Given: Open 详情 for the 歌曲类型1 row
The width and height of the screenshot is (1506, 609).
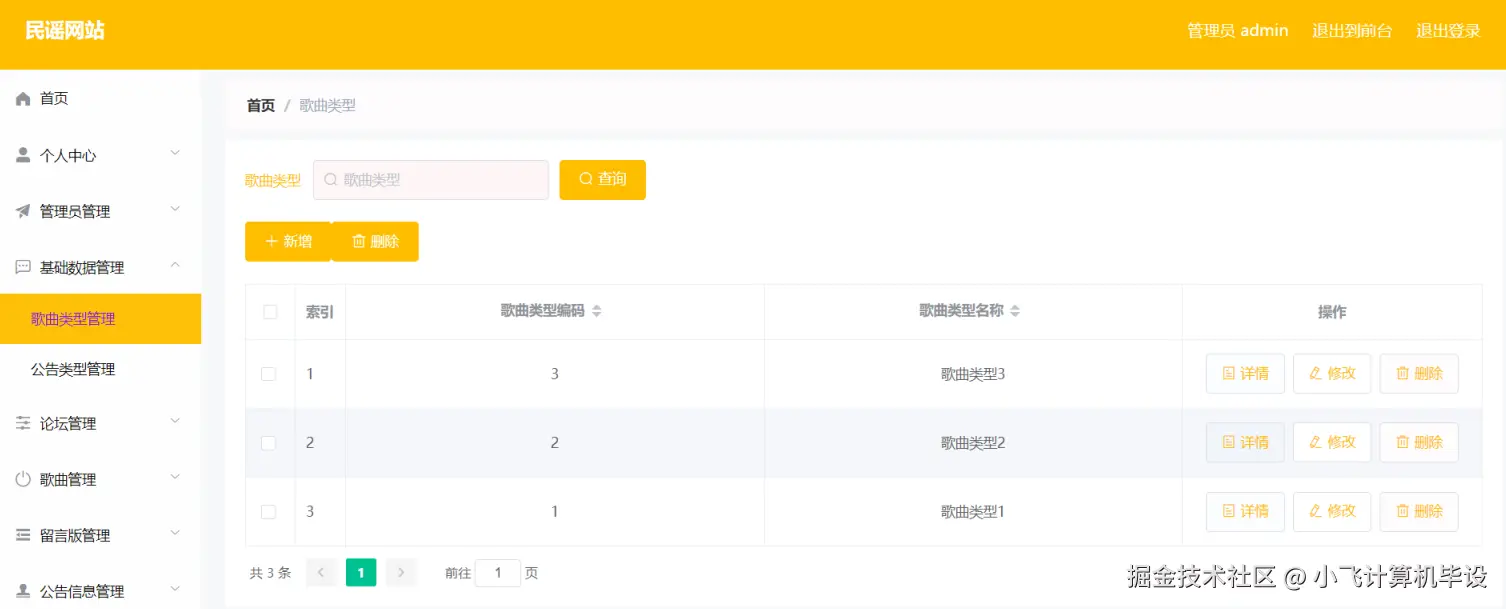Looking at the screenshot, I should (1245, 512).
